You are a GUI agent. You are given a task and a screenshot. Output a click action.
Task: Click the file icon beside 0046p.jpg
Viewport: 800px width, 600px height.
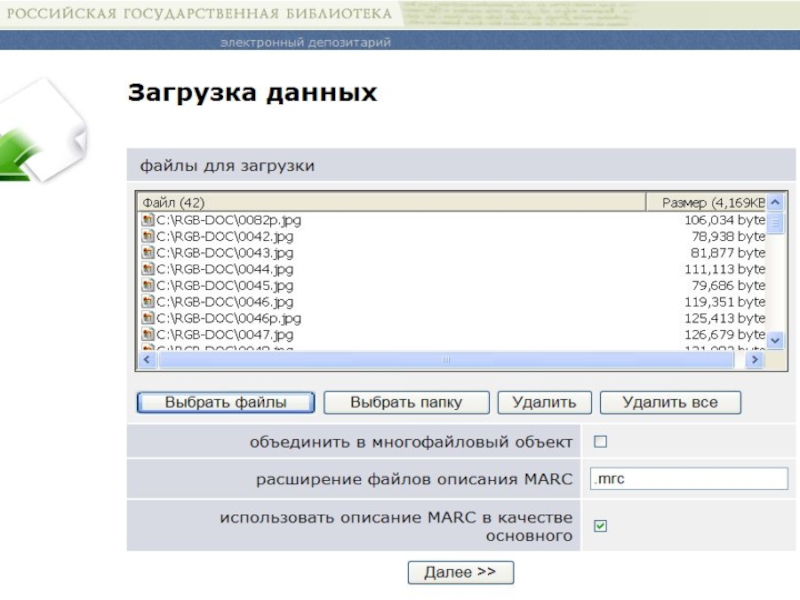click(x=148, y=318)
